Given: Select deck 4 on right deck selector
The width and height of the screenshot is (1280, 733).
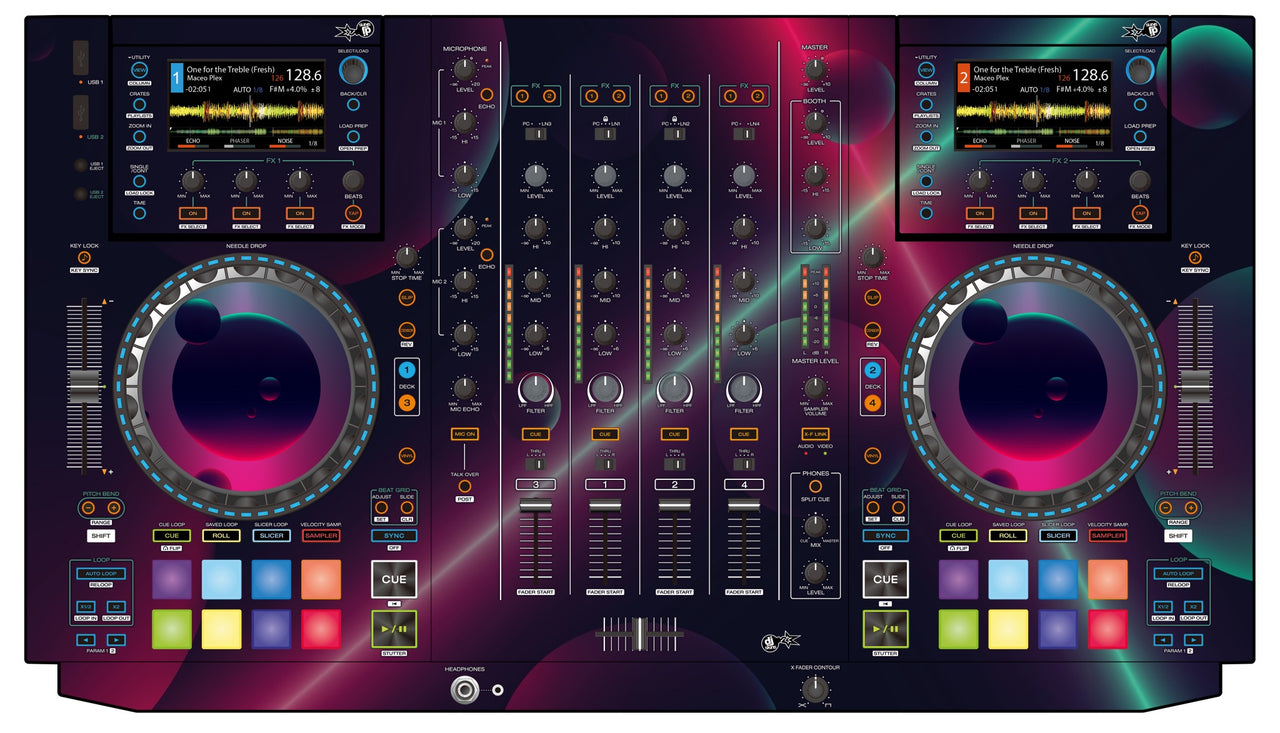Looking at the screenshot, I should [x=872, y=402].
